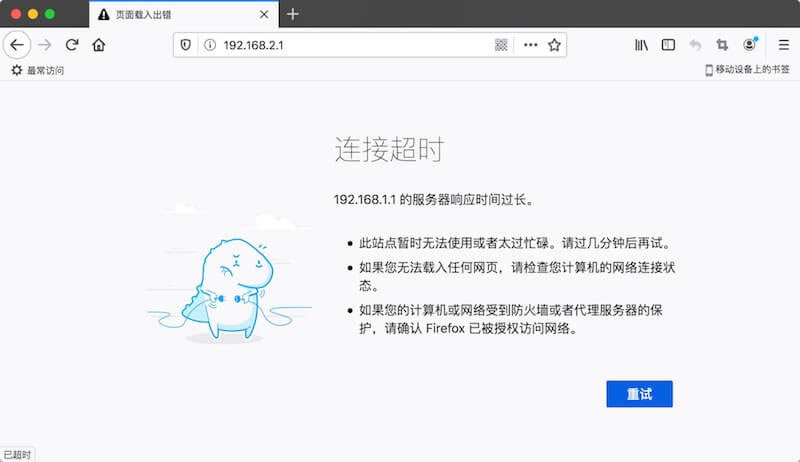Screen dimensions: 800x462
Task: Click the QR code icon in address bar
Action: [502, 45]
